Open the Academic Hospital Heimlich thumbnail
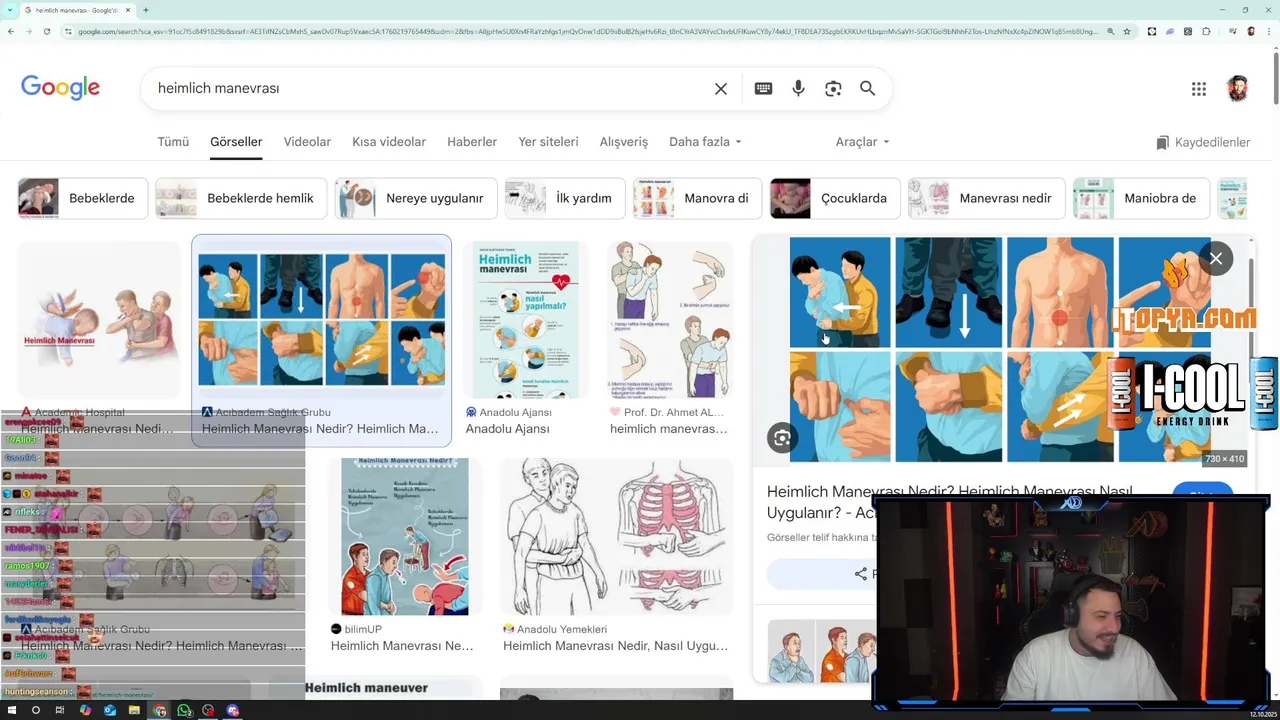This screenshot has width=1280, height=720. pos(99,320)
